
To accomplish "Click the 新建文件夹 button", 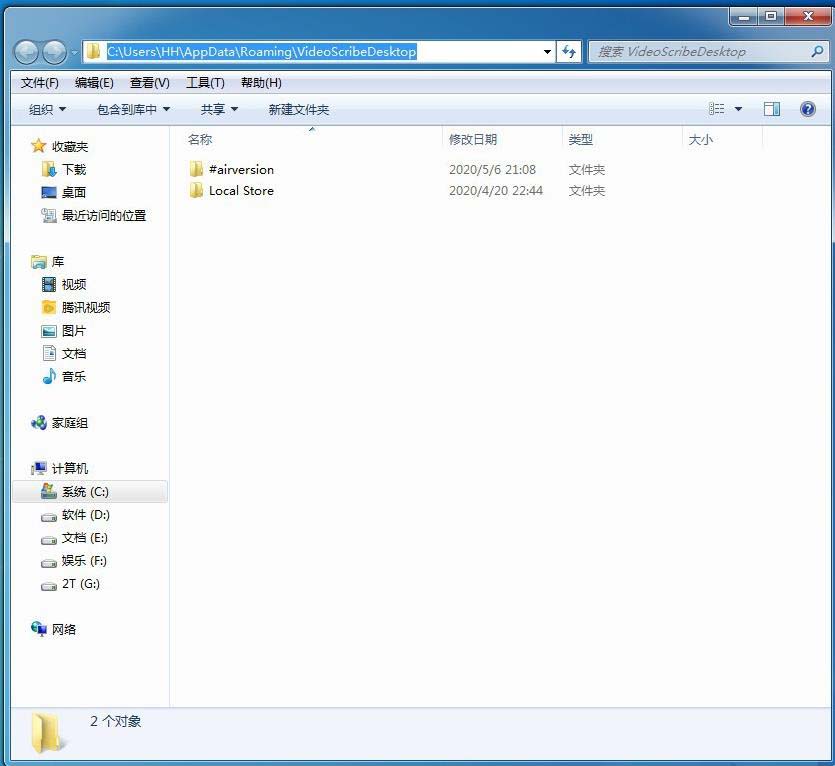I will (x=299, y=110).
